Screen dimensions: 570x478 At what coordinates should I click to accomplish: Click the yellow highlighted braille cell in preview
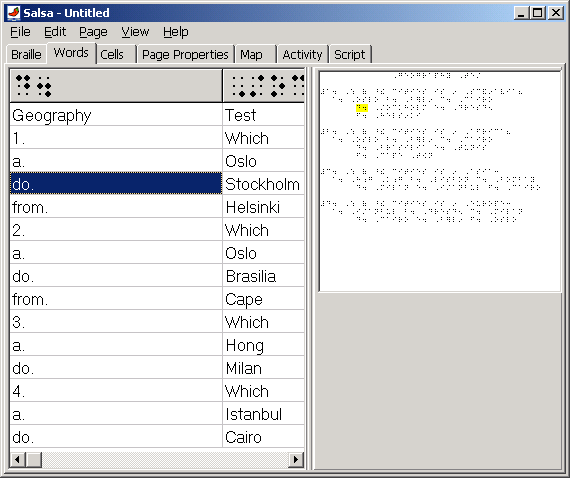[362, 108]
